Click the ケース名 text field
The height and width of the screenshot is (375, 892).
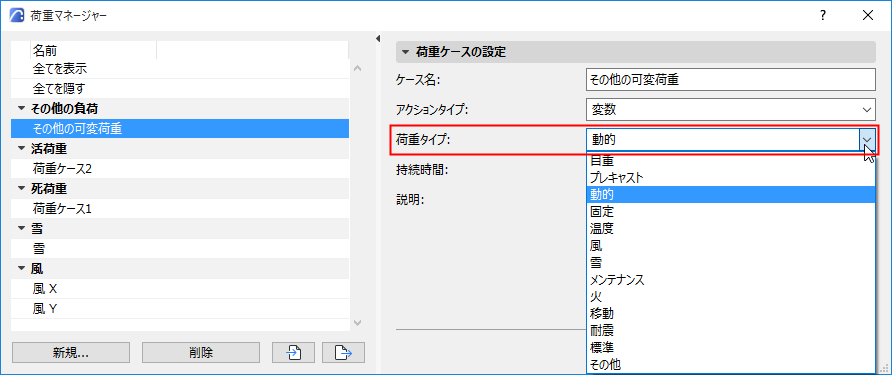730,80
